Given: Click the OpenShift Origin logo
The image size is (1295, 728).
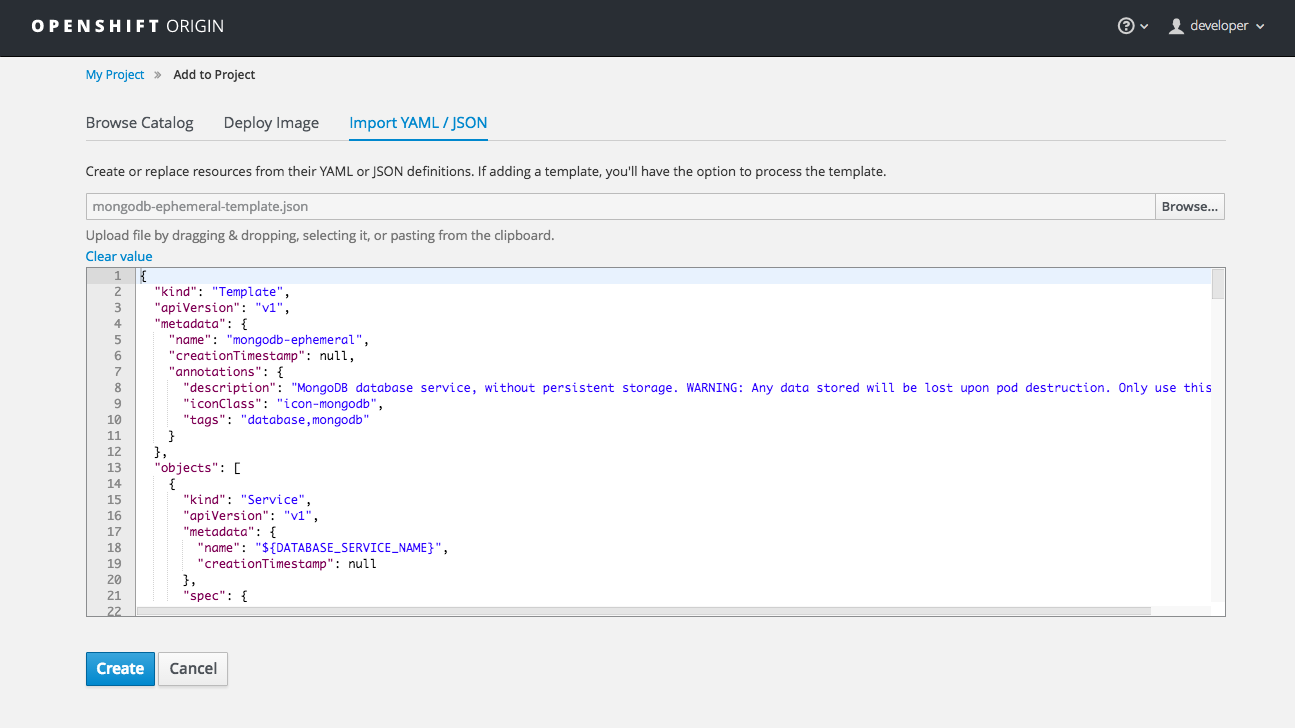Looking at the screenshot, I should pyautogui.click(x=128, y=26).
